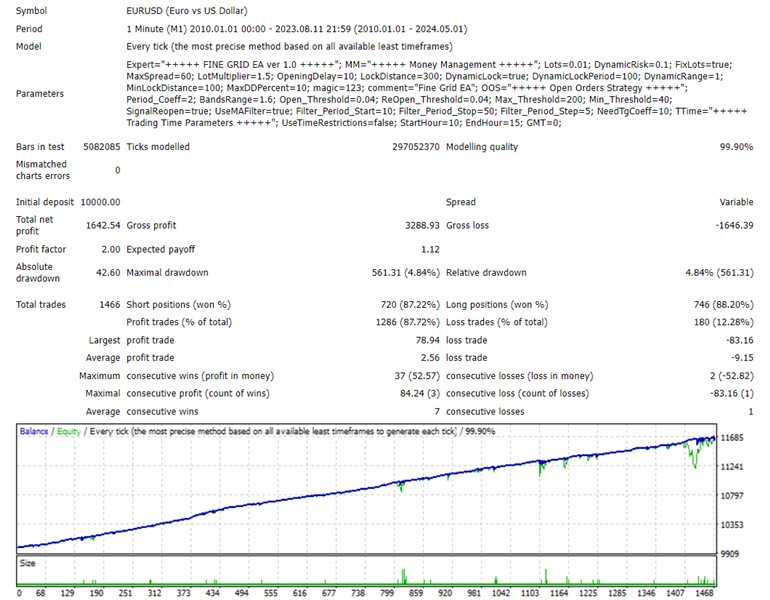The width and height of the screenshot is (770, 600).
Task: Click the Model label
Action: coord(28,46)
